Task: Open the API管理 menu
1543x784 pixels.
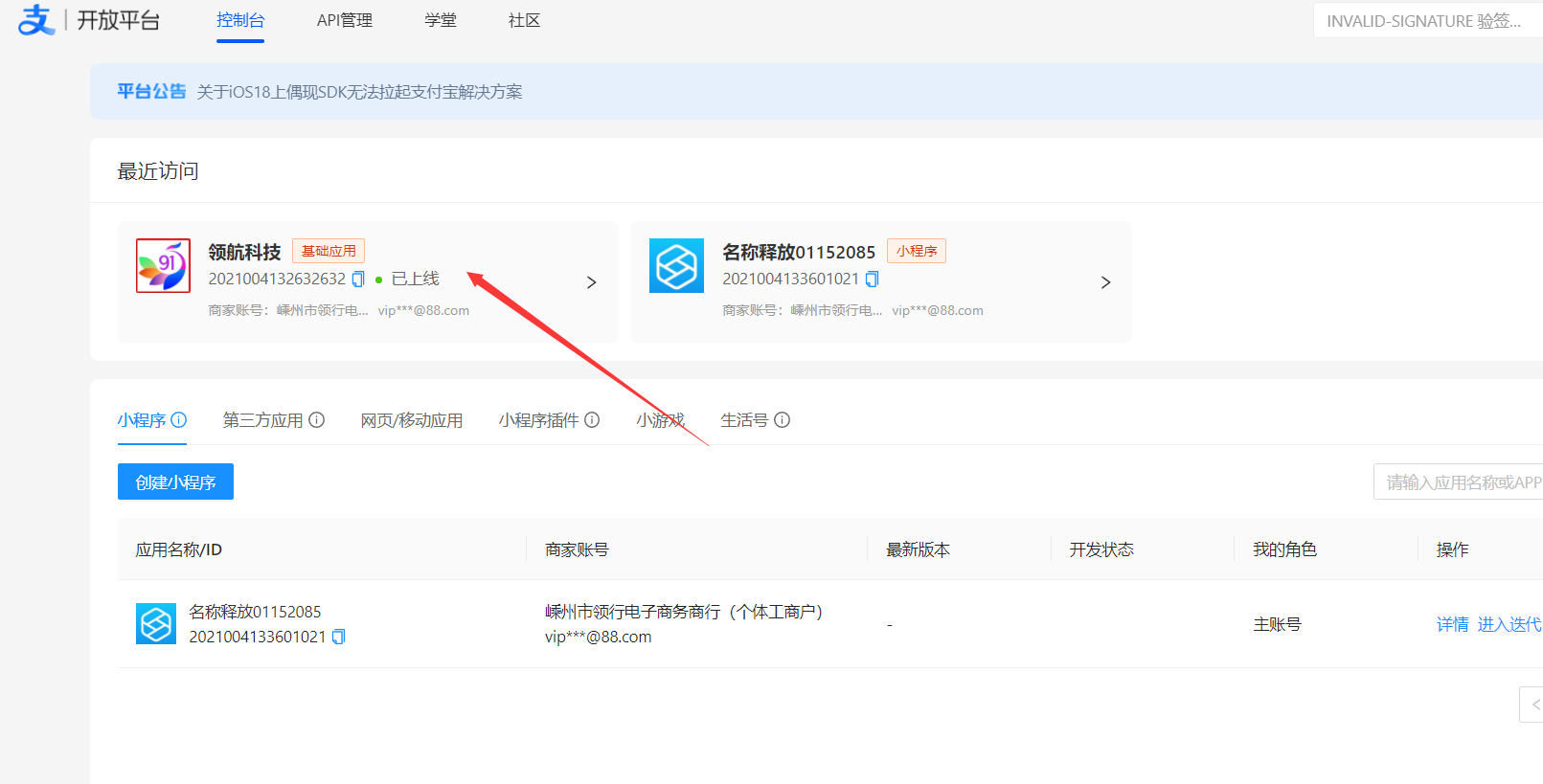Action: (x=345, y=20)
